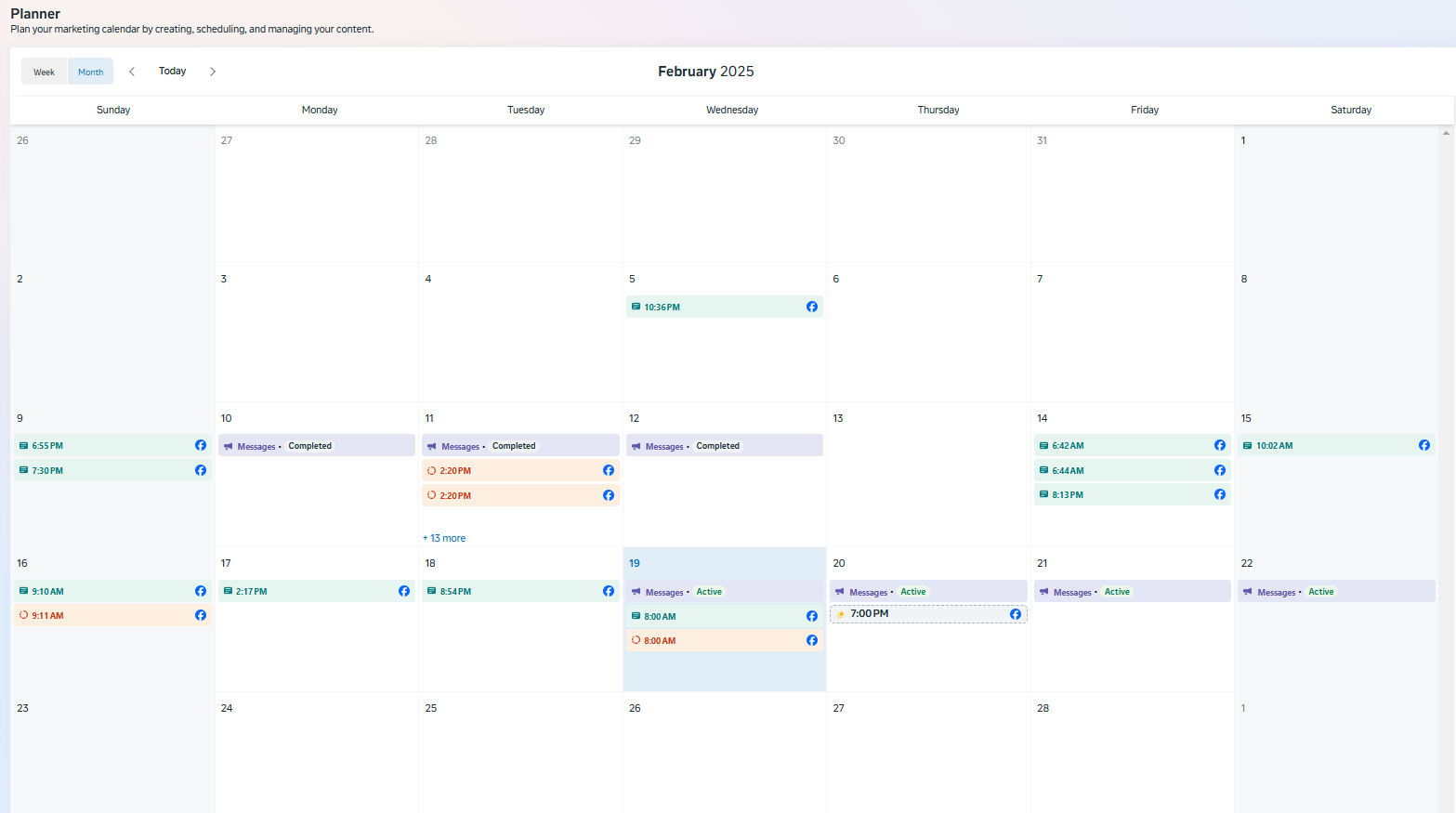Select Facebook icon on the 8:13 PM post
Viewport: 1456px width, 813px height.
pos(1220,494)
